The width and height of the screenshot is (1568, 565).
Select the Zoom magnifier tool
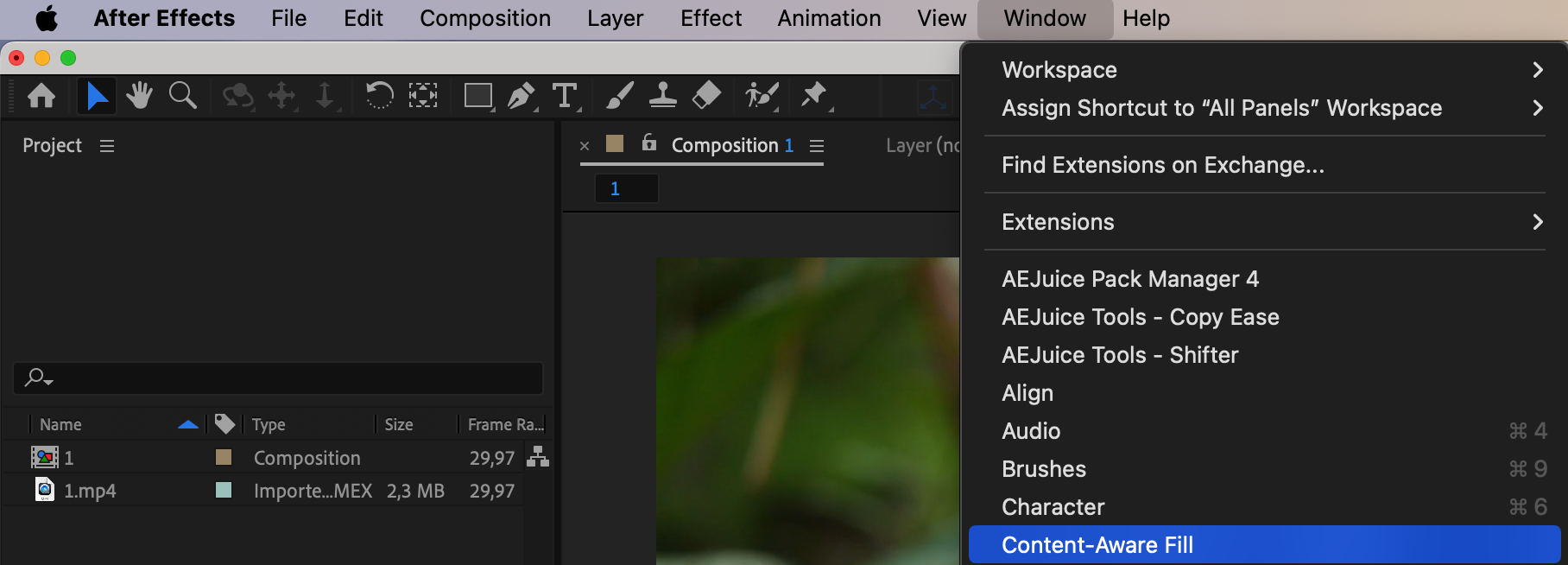click(x=182, y=95)
